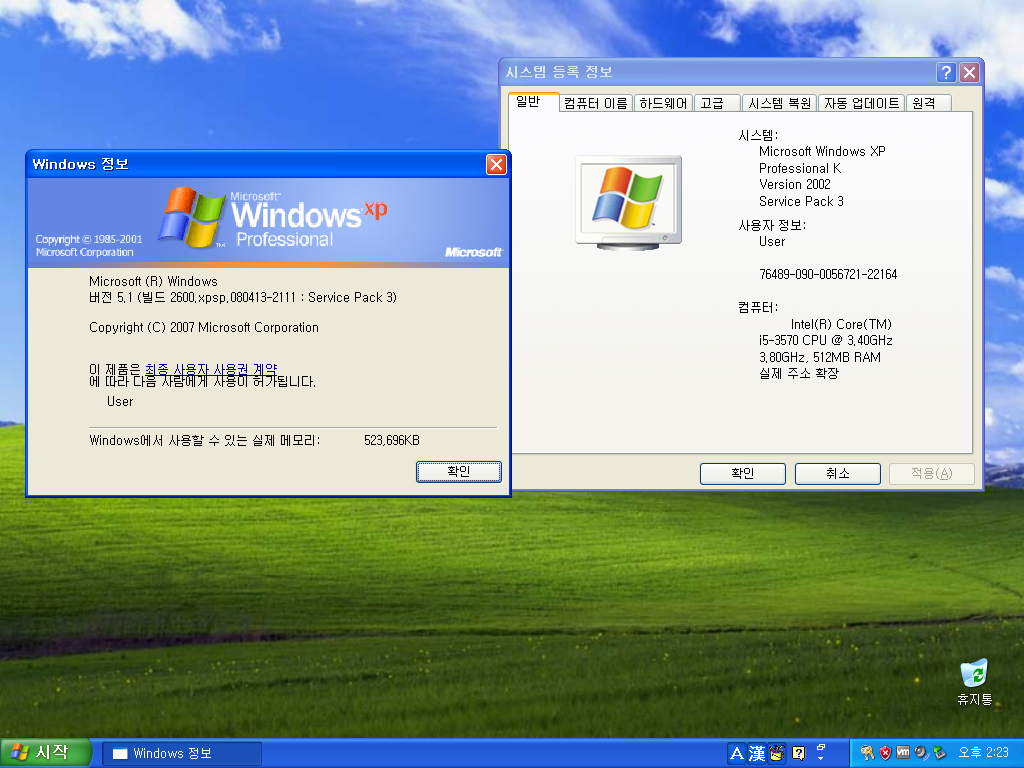
Task: Open the red shield Security Center tray icon
Action: click(885, 753)
